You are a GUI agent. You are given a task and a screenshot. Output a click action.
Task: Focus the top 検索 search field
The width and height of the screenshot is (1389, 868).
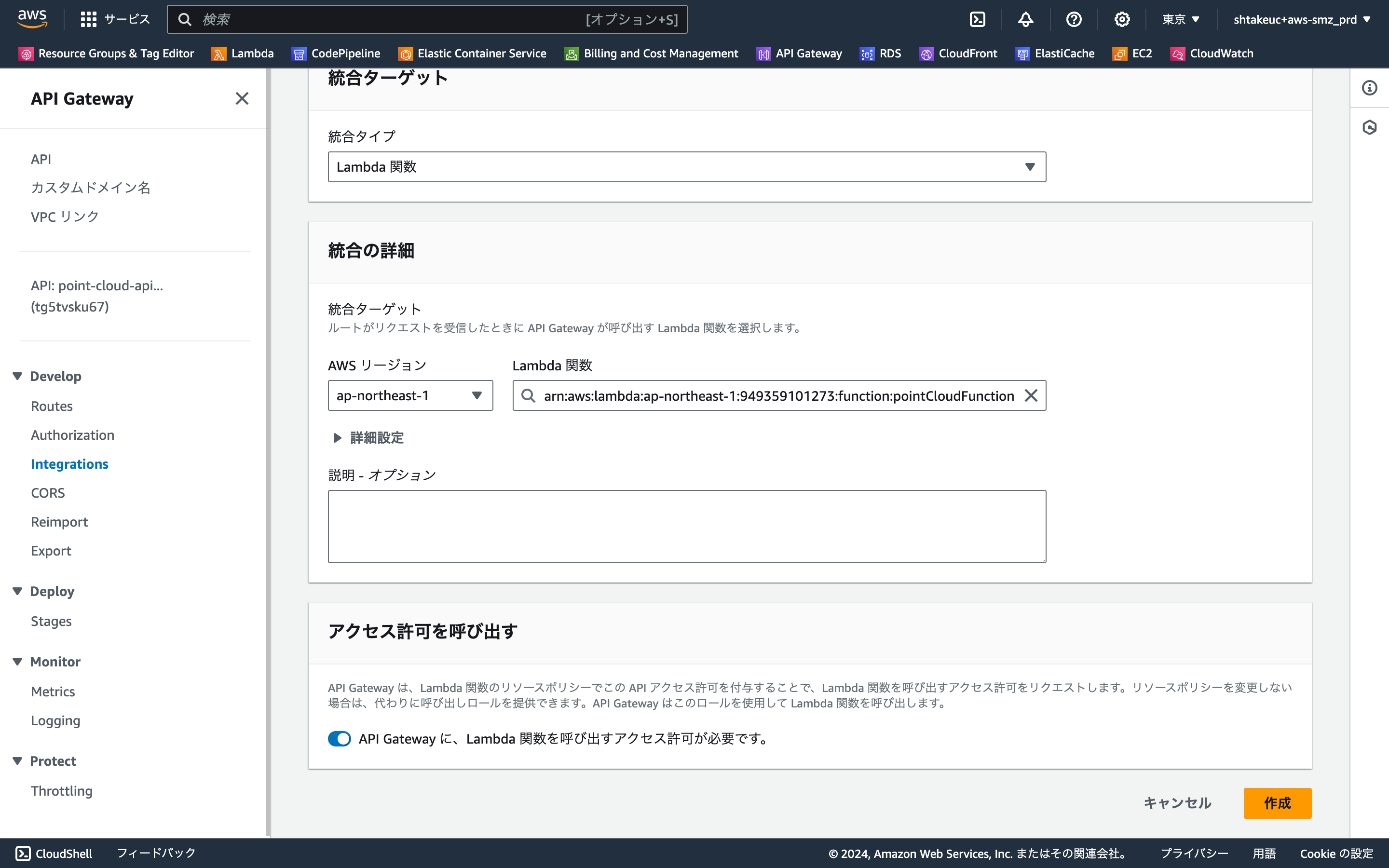point(427,19)
